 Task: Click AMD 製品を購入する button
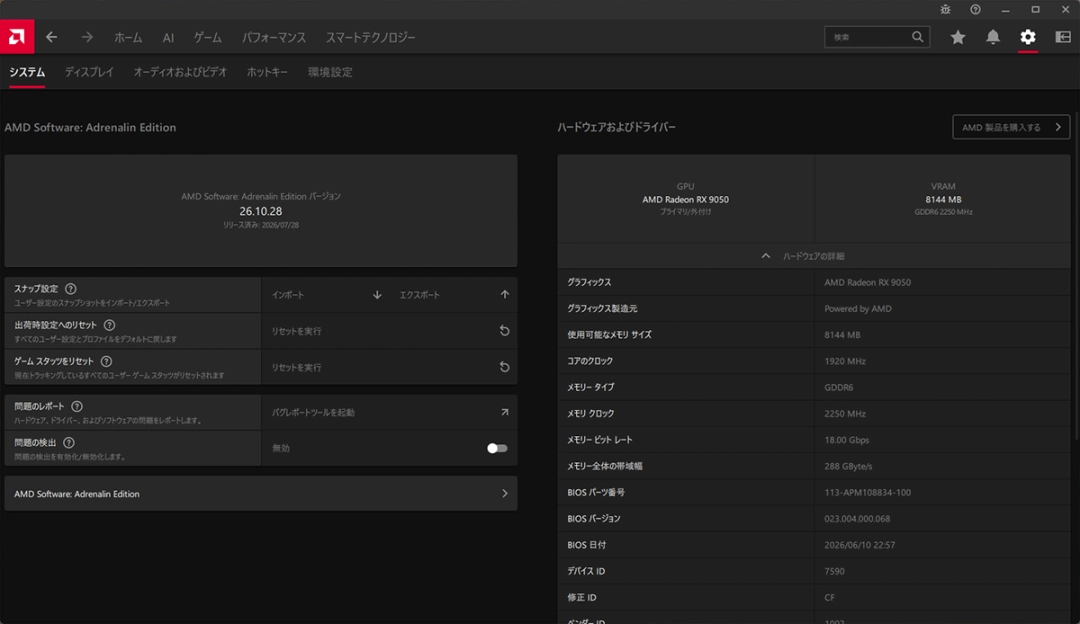click(x=1011, y=127)
